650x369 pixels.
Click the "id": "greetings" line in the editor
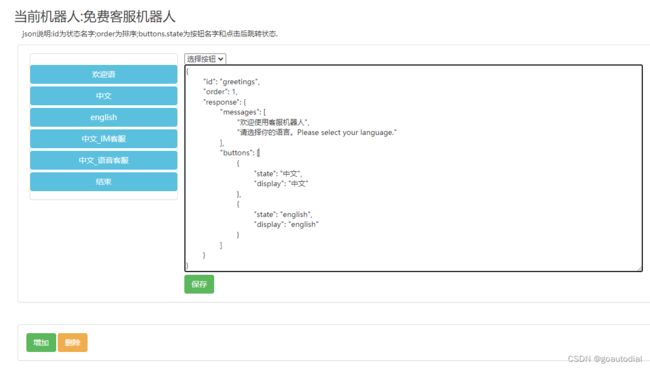click(x=231, y=82)
